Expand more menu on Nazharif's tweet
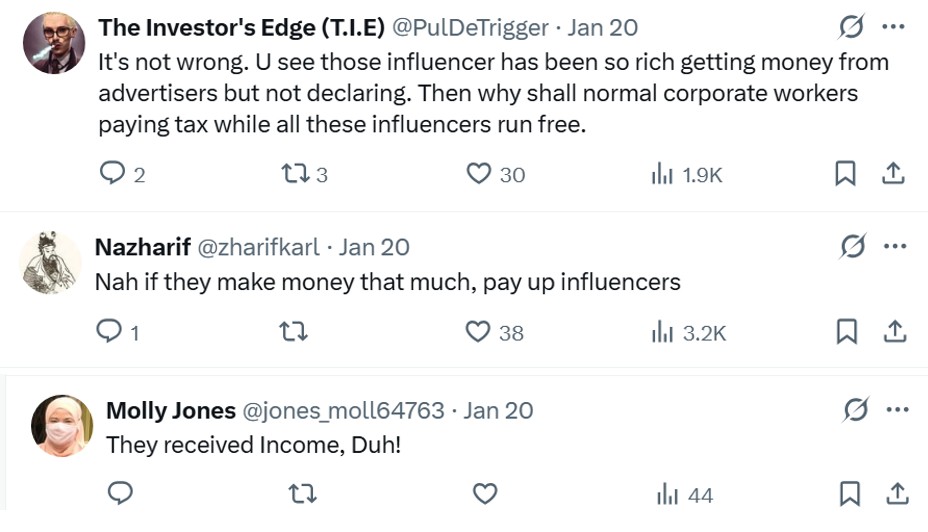 (x=896, y=246)
